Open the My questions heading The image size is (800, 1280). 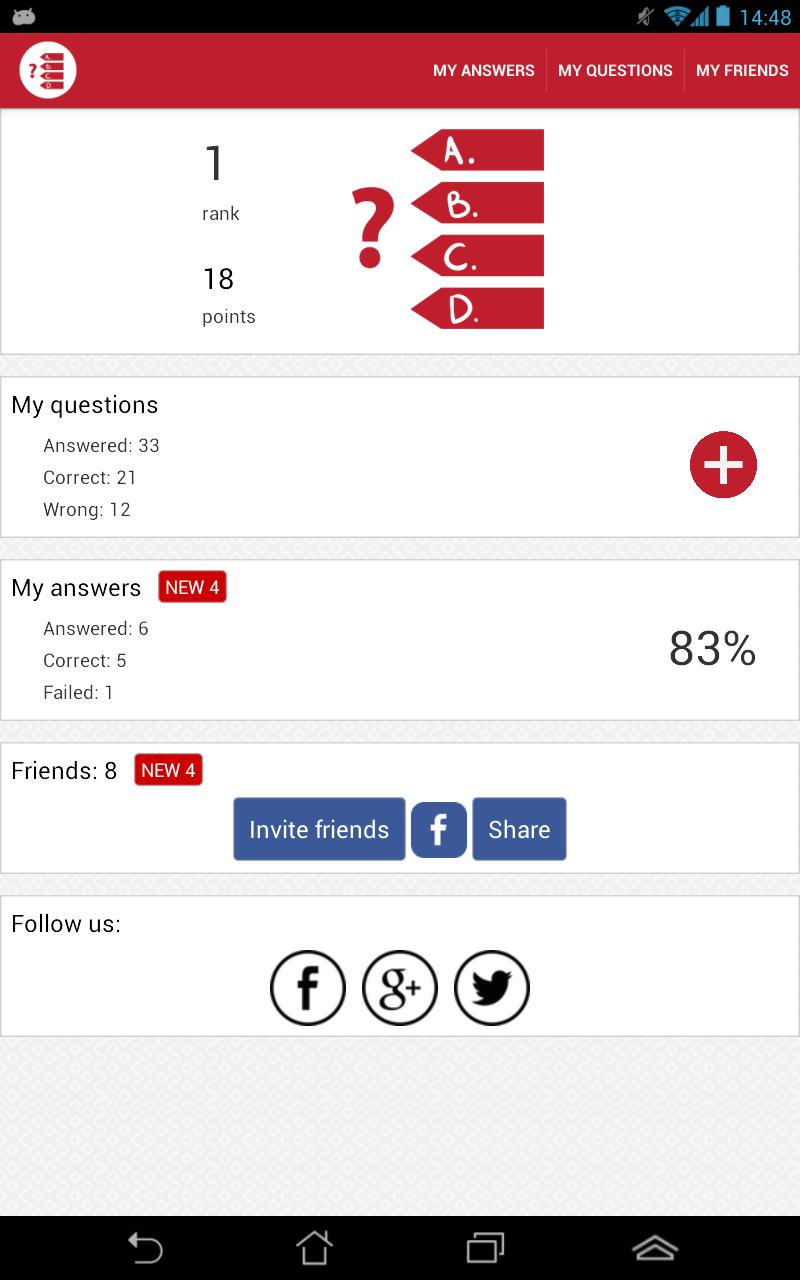click(x=85, y=405)
